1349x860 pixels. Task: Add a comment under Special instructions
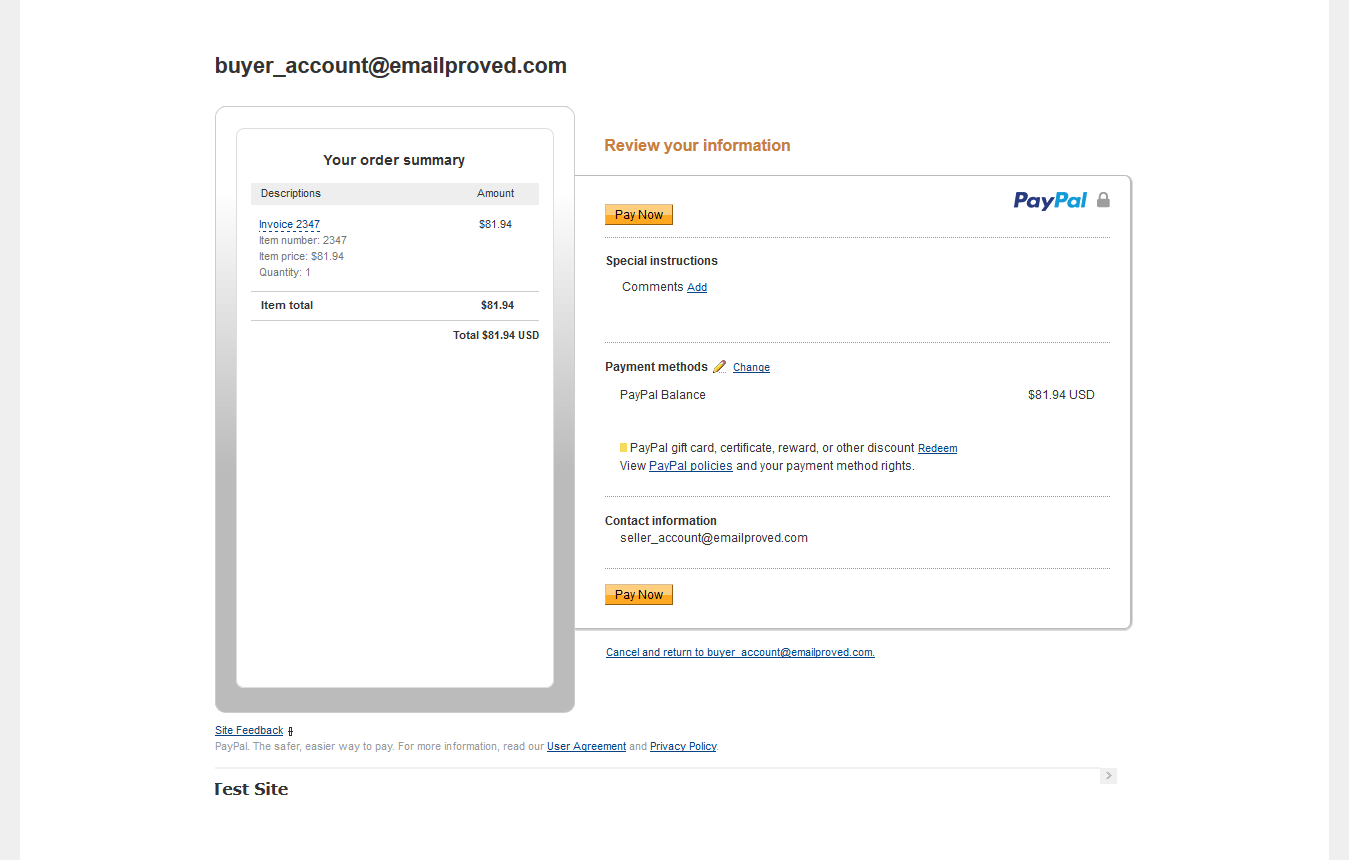[x=697, y=288]
